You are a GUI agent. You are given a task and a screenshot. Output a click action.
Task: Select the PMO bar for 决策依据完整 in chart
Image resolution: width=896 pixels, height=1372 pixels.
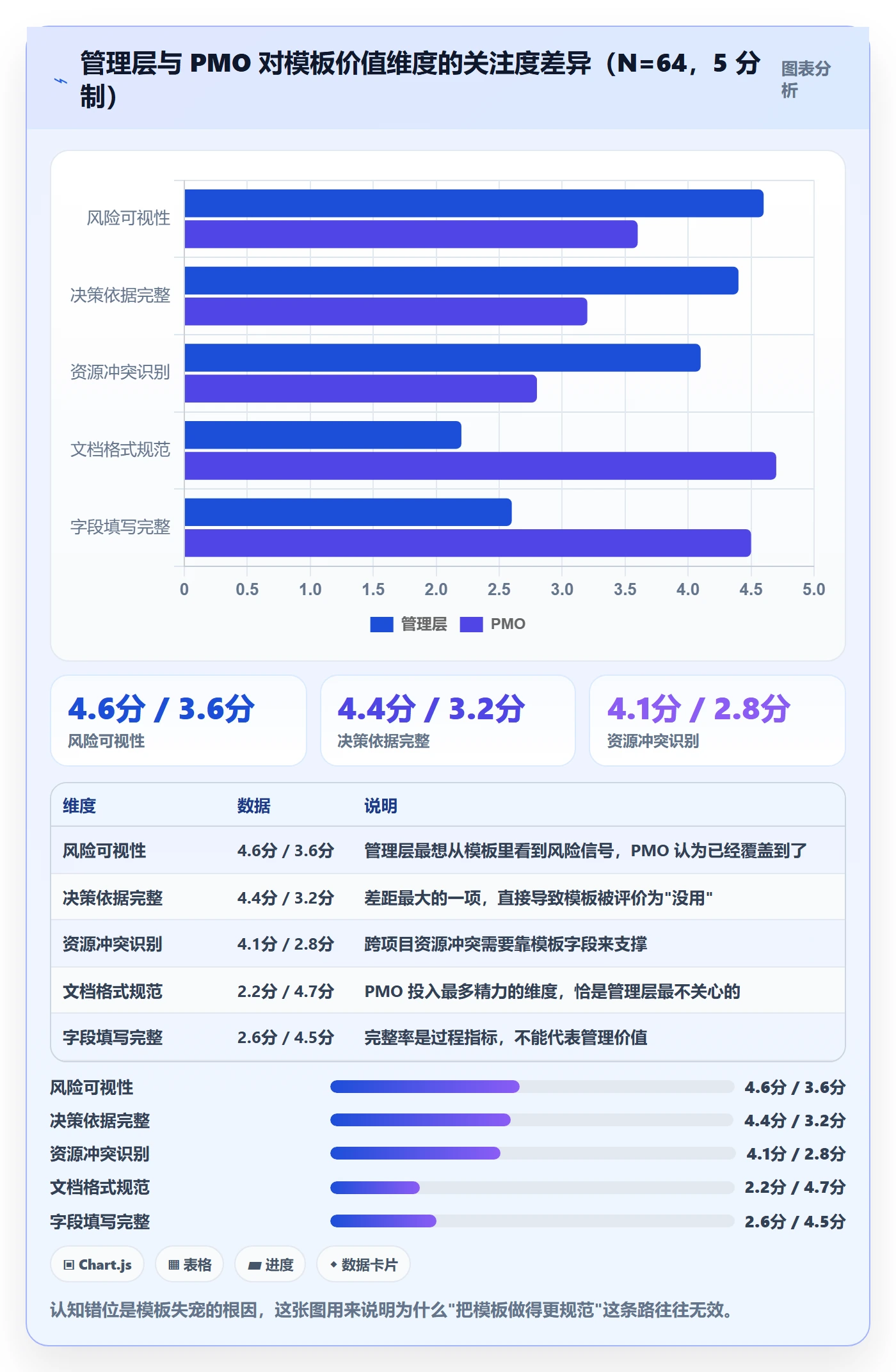click(x=386, y=312)
